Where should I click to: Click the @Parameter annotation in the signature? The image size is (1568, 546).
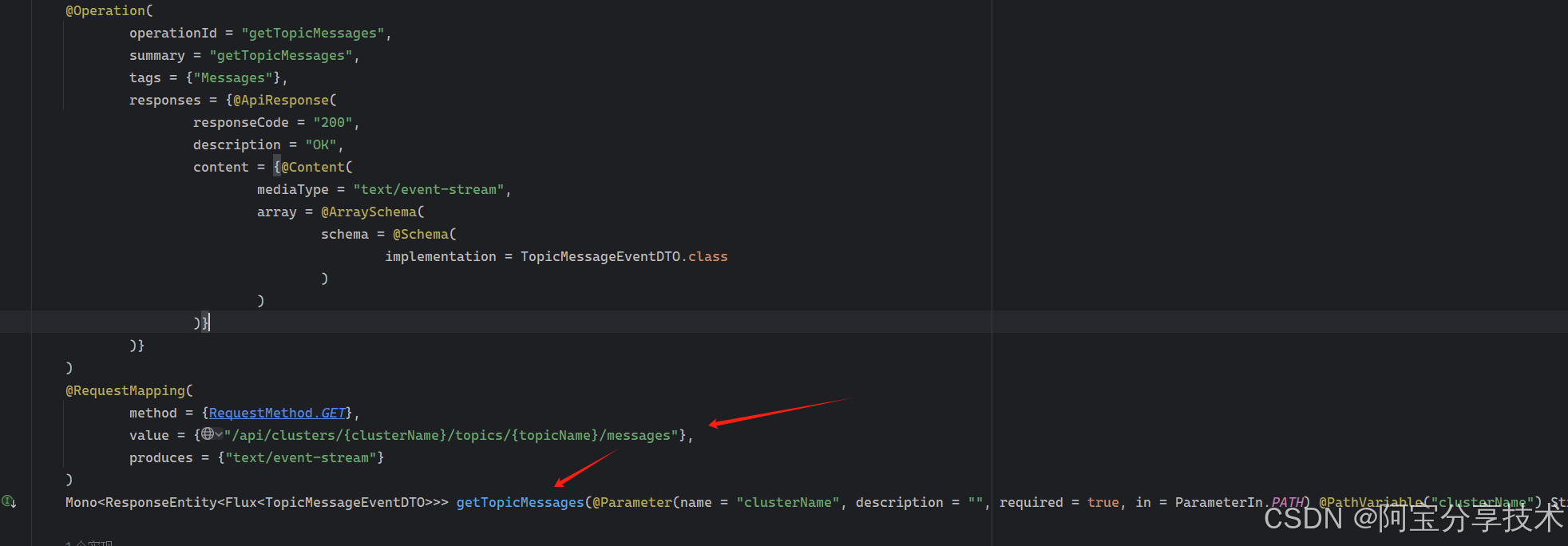[632, 502]
